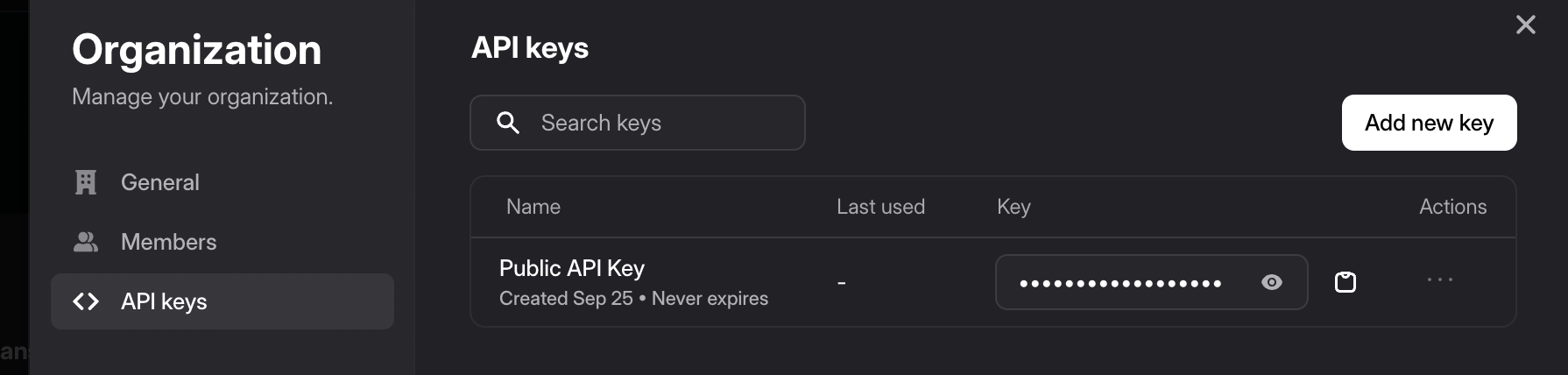Click the Members people icon in the sidebar
Viewport: 1568px width, 375px height.
[x=86, y=242]
